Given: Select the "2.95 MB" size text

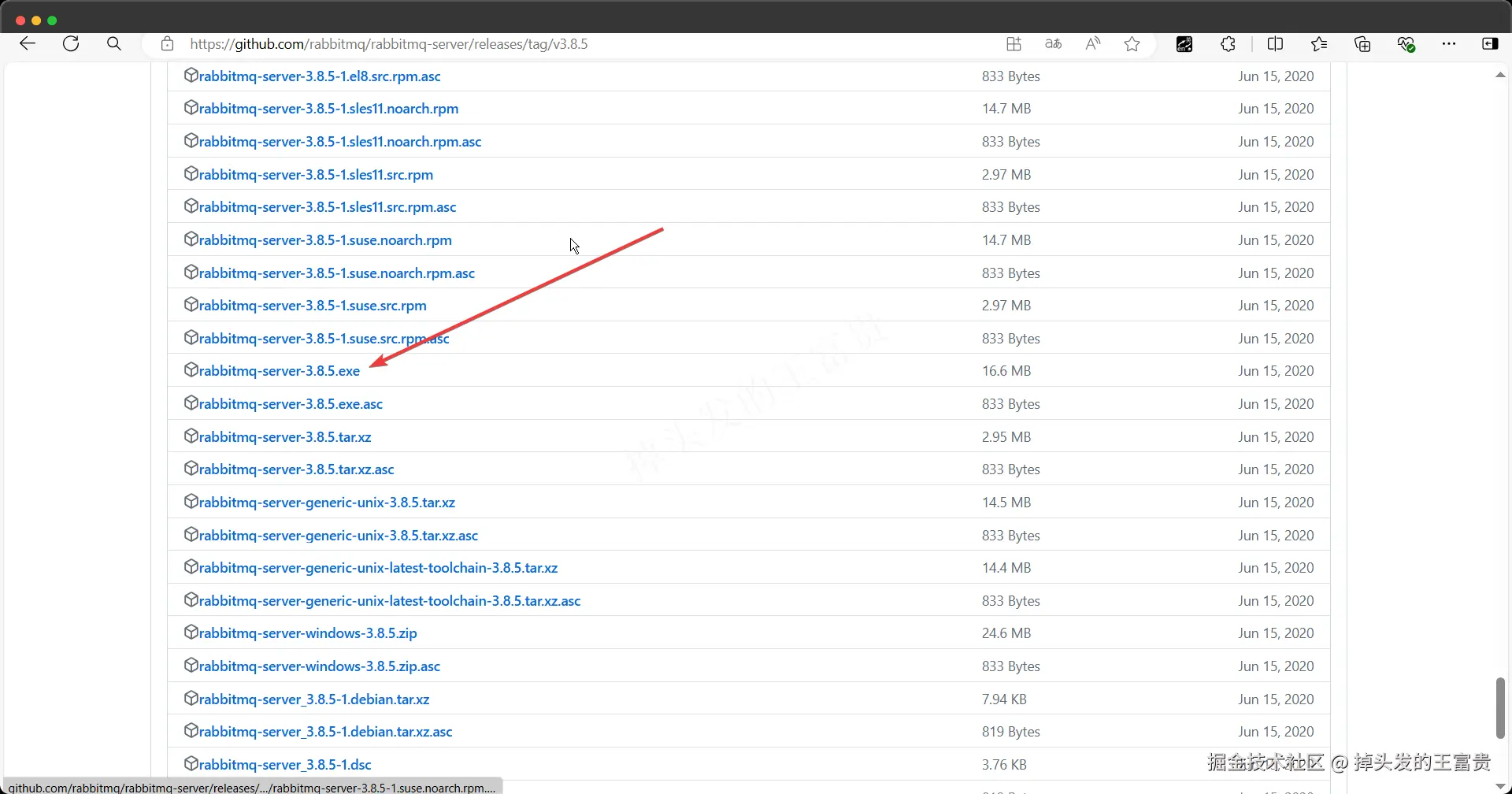Looking at the screenshot, I should tap(1006, 437).
